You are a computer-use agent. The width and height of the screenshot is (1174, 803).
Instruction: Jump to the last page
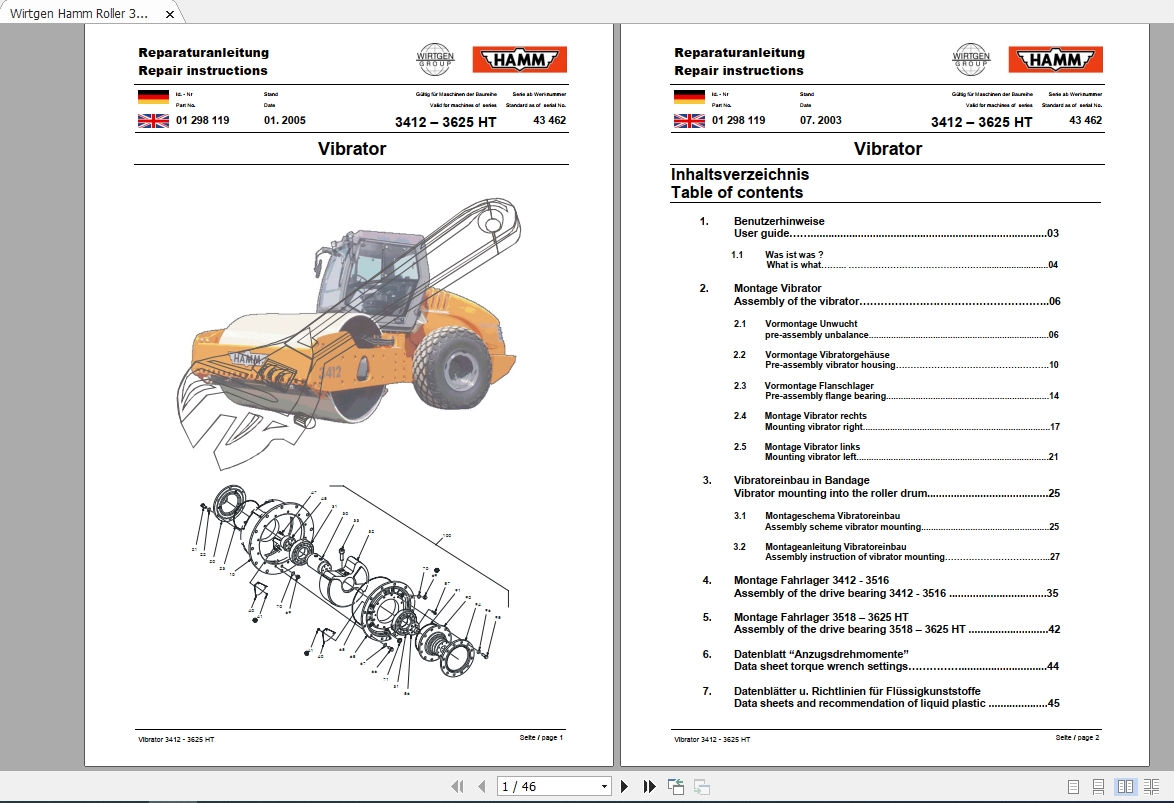(648, 786)
